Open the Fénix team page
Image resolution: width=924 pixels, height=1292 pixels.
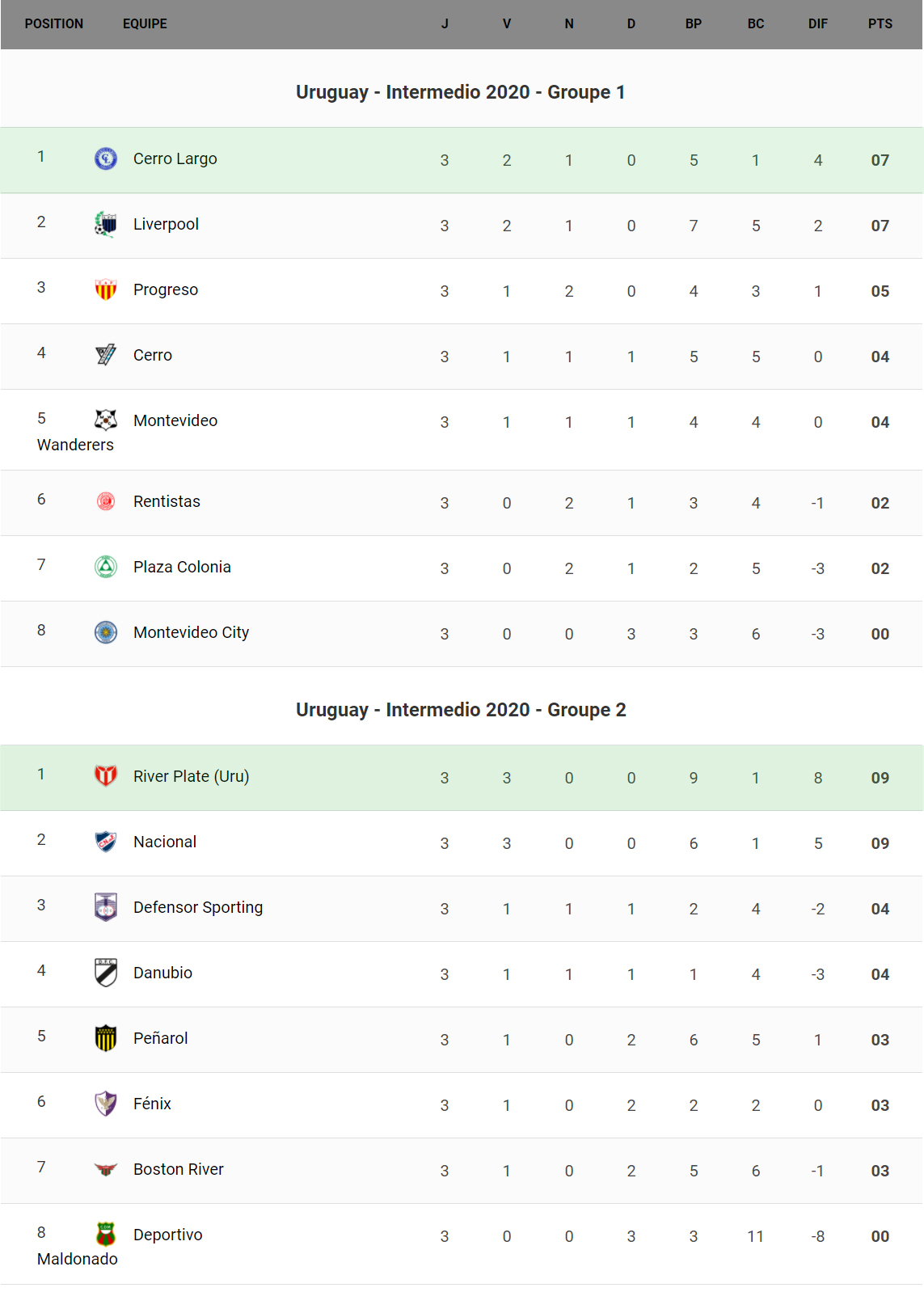tap(152, 1104)
